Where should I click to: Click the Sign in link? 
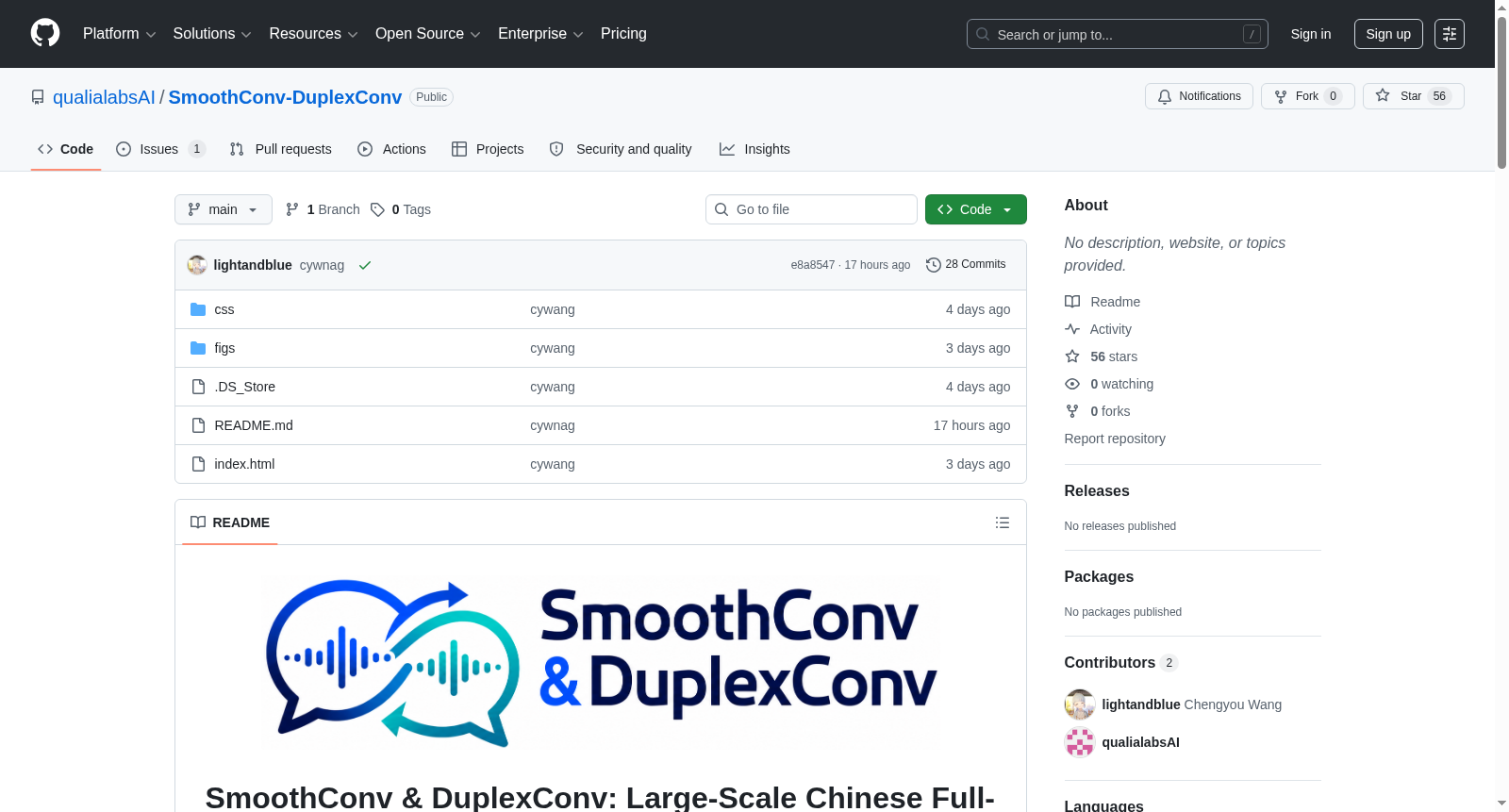pos(1311,34)
